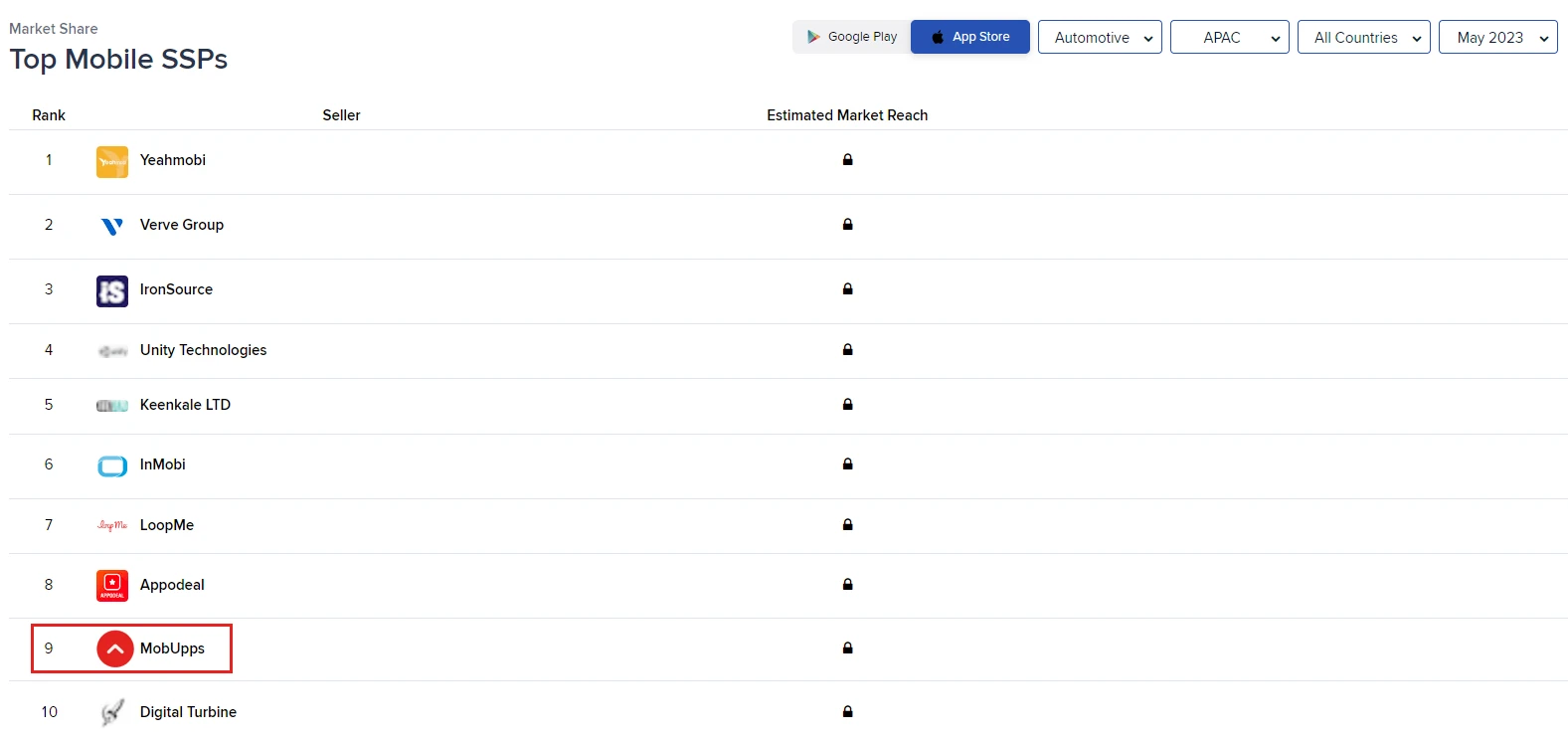1568x740 pixels.
Task: Click the Market Share label
Action: tap(54, 29)
